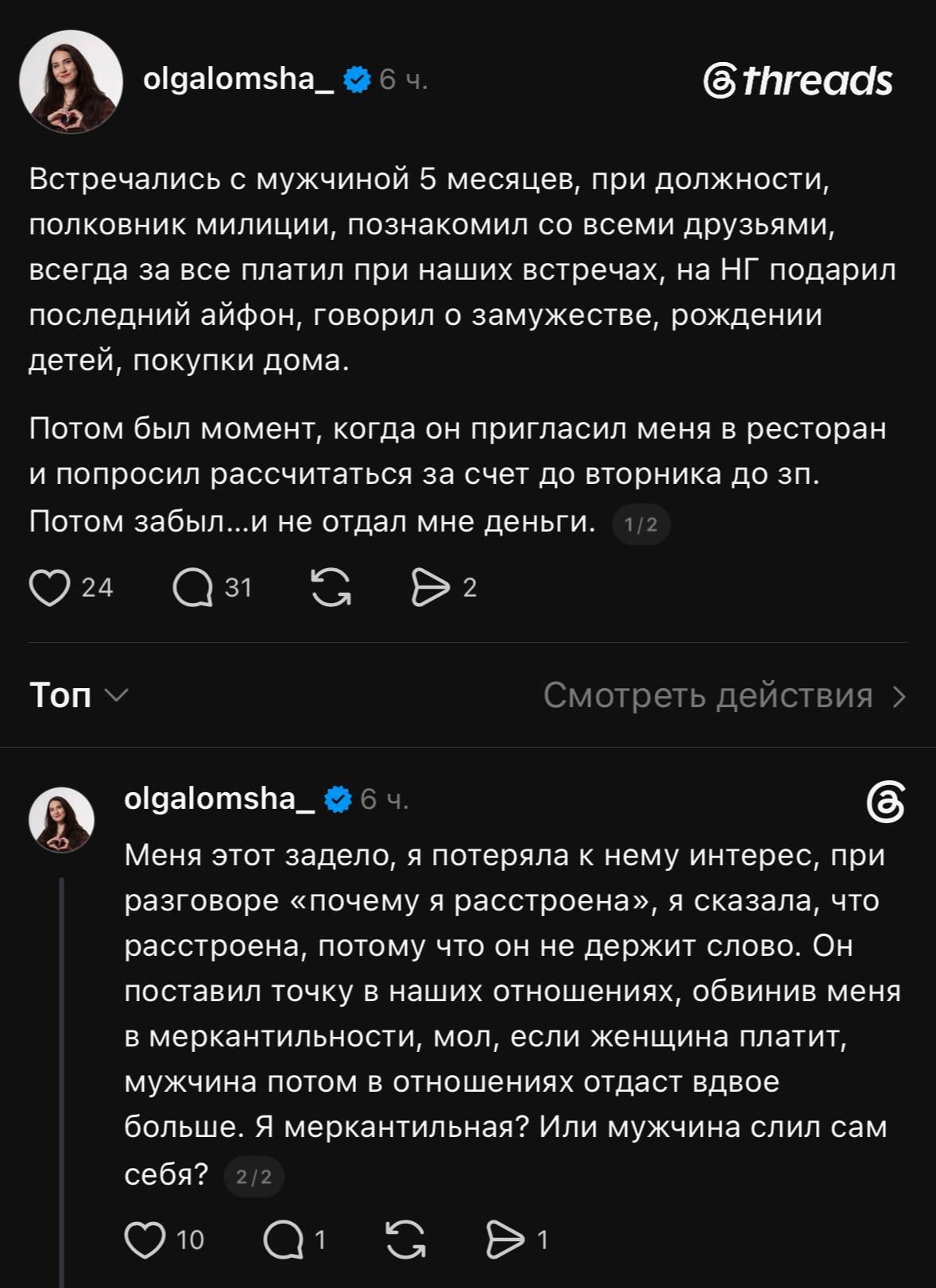
Task: Open olgalomsha_ profile from reply username
Action: [x=219, y=798]
